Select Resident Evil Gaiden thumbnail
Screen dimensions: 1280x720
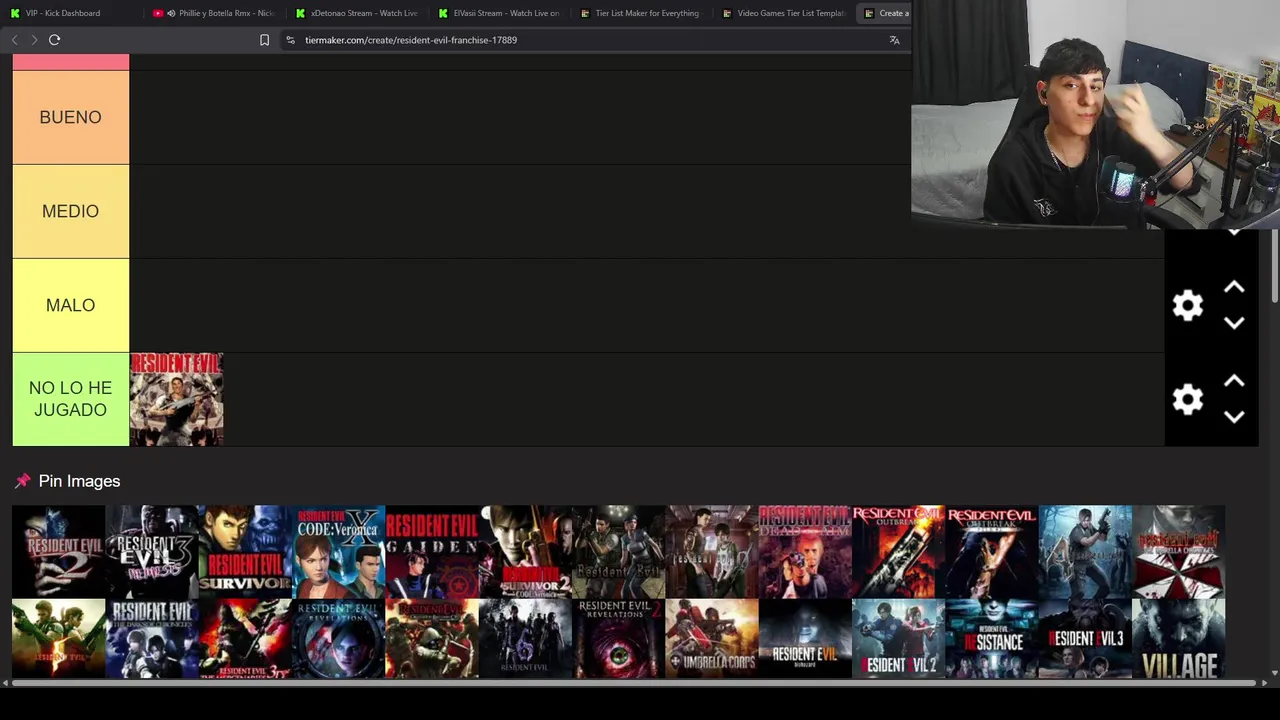coord(432,551)
